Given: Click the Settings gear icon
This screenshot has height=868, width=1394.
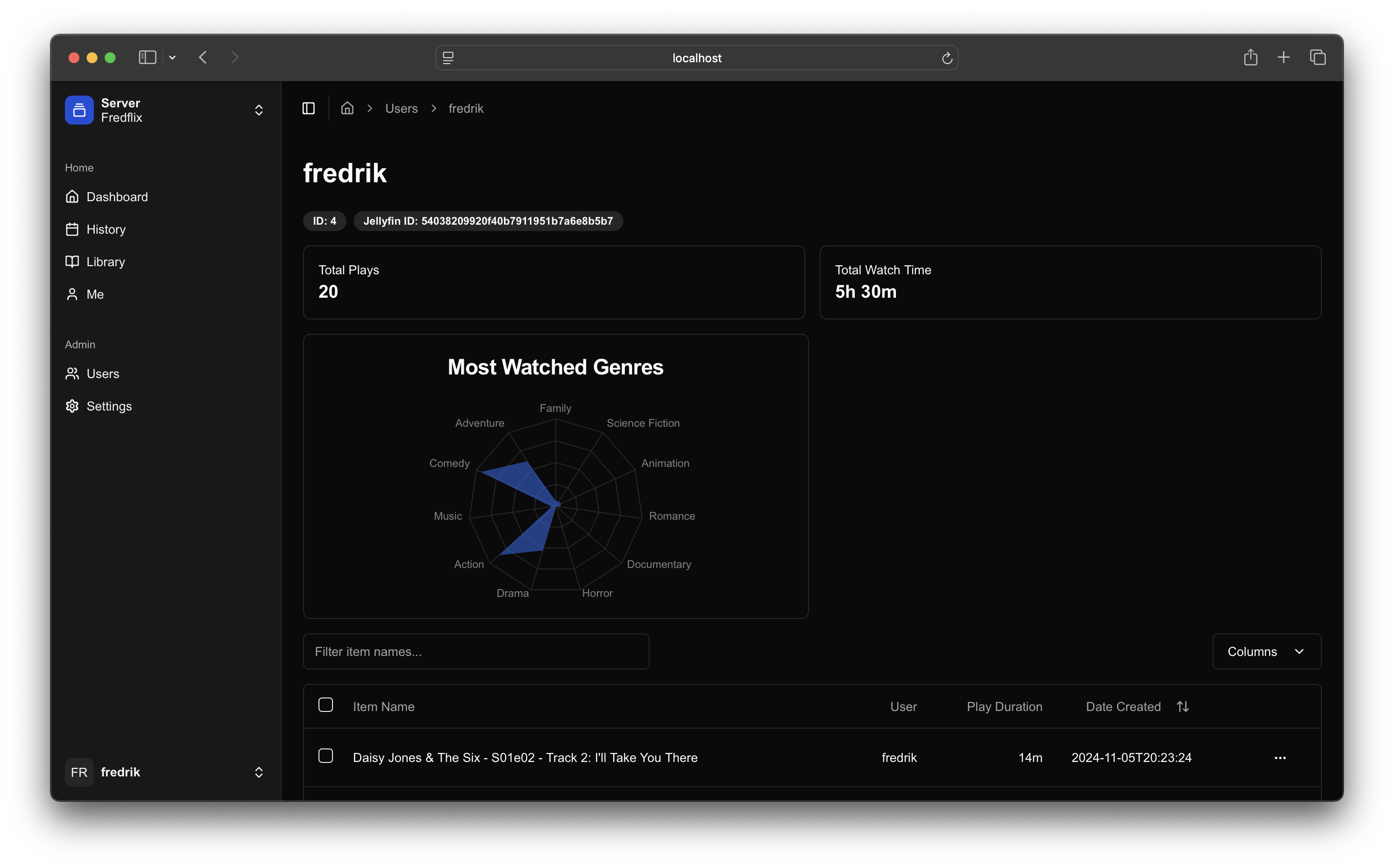Looking at the screenshot, I should [x=72, y=406].
